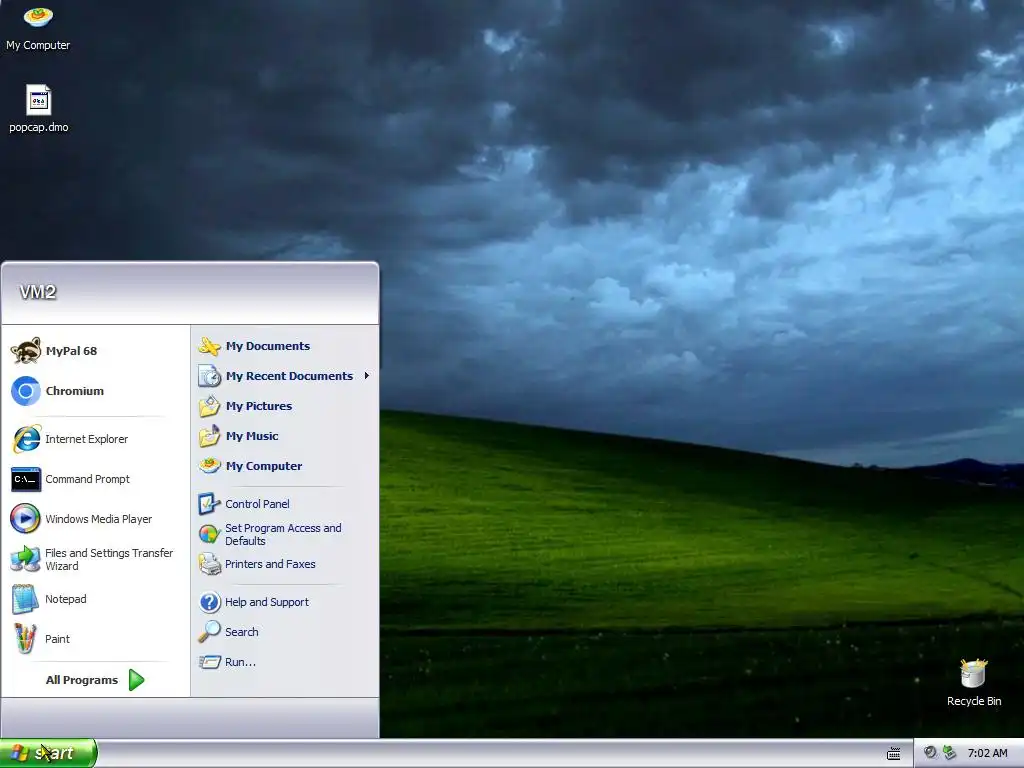1024x768 pixels.
Task: Choose the MyPal 68 menu entry text
Action: [x=71, y=351]
